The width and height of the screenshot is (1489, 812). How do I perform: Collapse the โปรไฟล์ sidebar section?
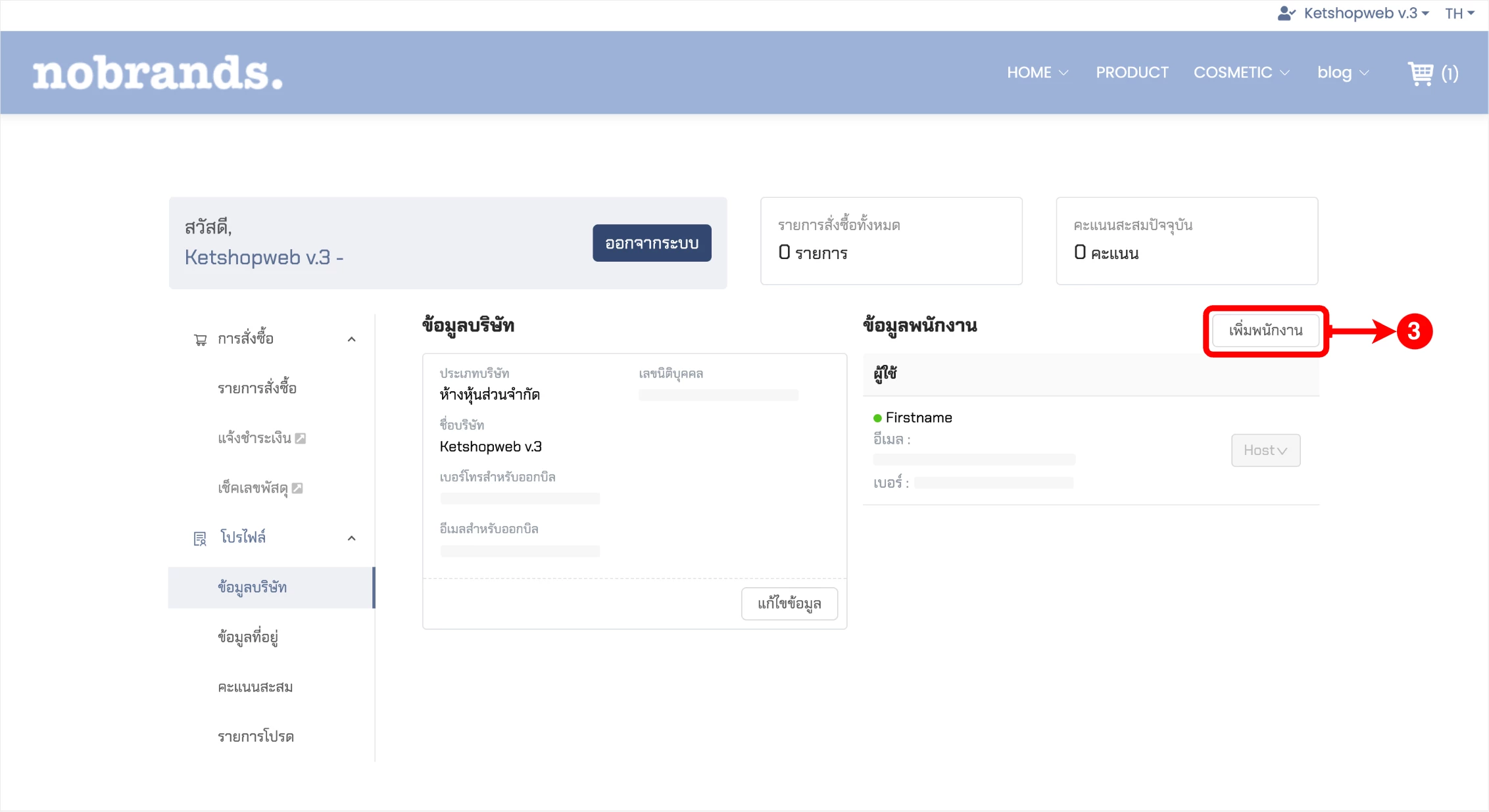click(352, 538)
